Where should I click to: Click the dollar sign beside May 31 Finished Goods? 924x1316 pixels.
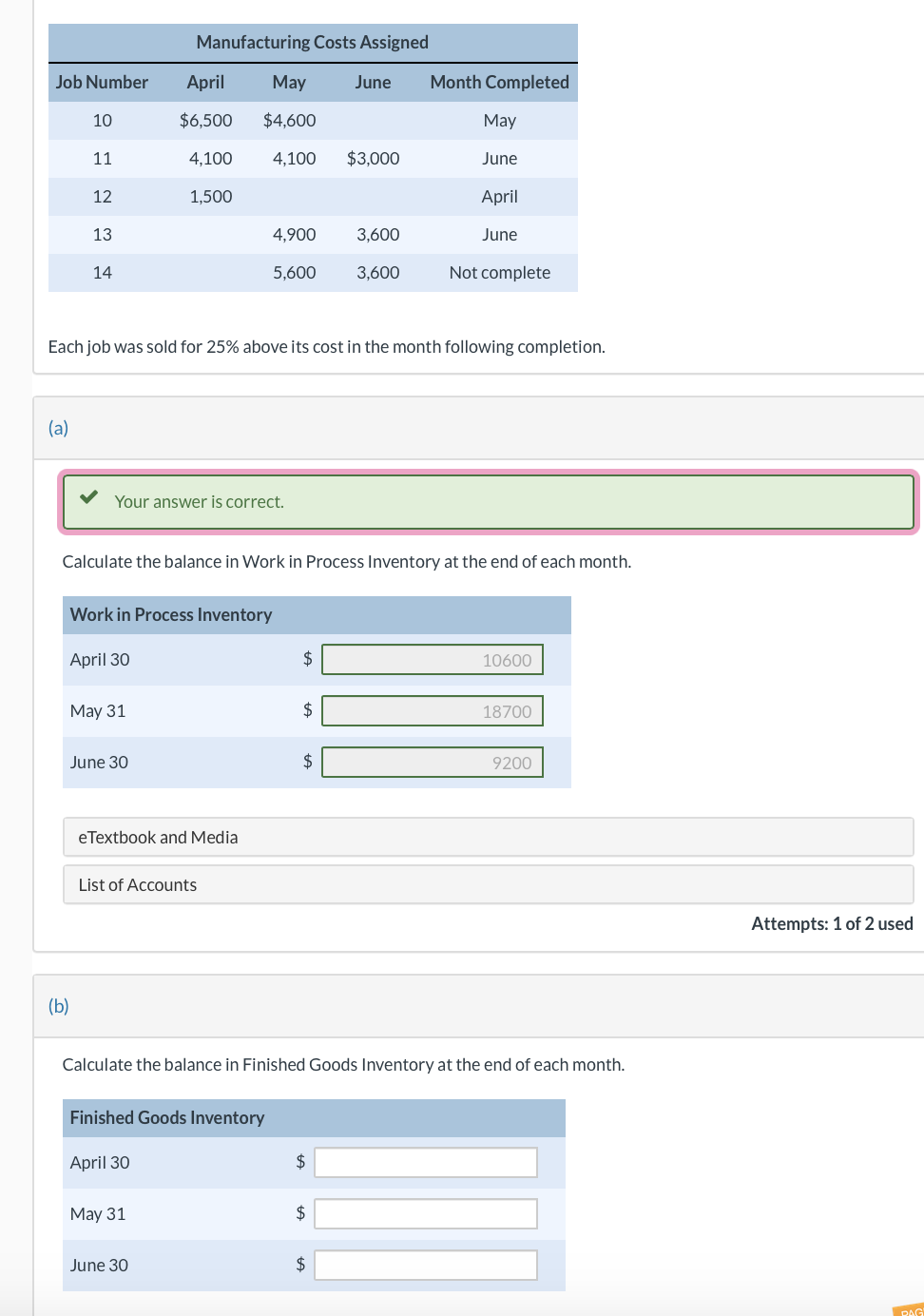point(298,1212)
